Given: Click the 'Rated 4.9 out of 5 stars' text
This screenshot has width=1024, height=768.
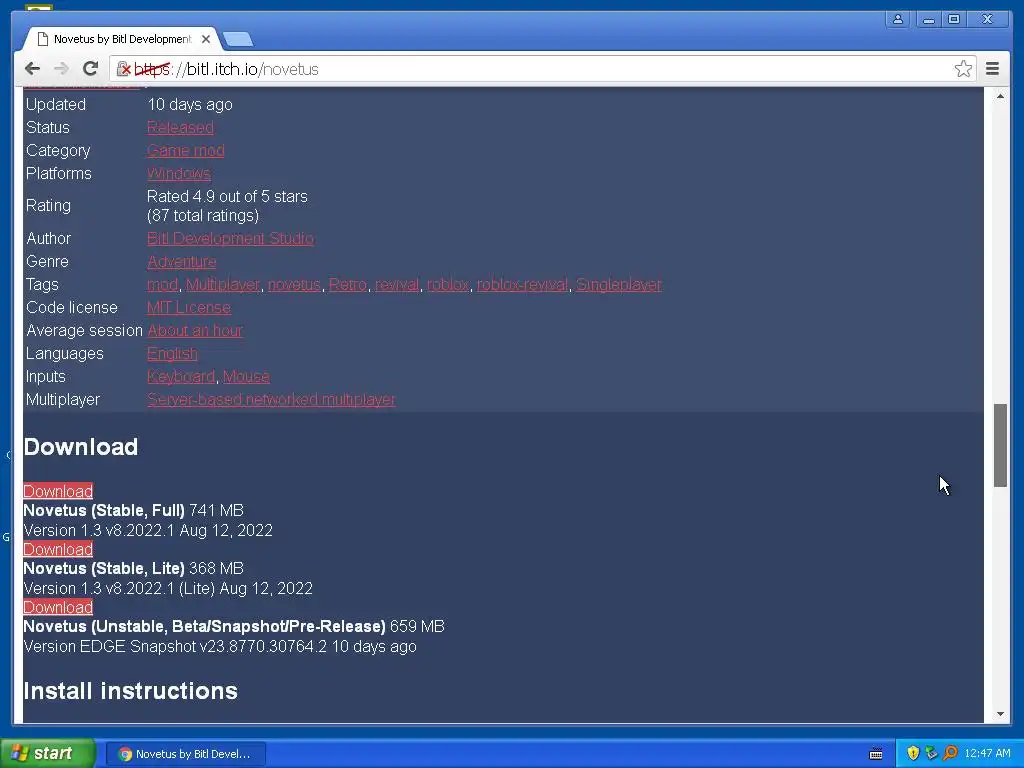Looking at the screenshot, I should tap(227, 197).
